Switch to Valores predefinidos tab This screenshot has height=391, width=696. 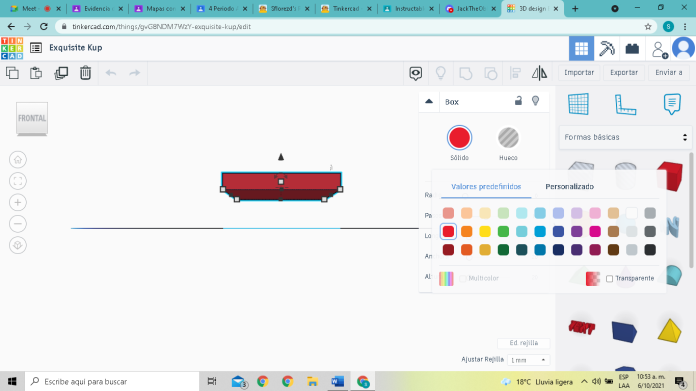click(486, 187)
